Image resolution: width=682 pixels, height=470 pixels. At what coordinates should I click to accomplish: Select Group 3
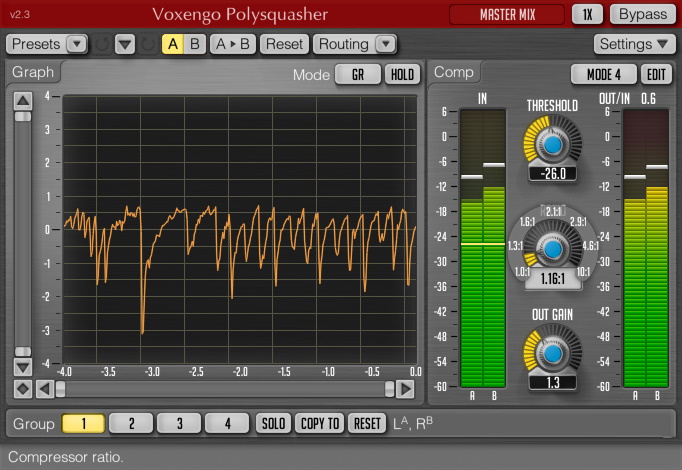tap(179, 423)
